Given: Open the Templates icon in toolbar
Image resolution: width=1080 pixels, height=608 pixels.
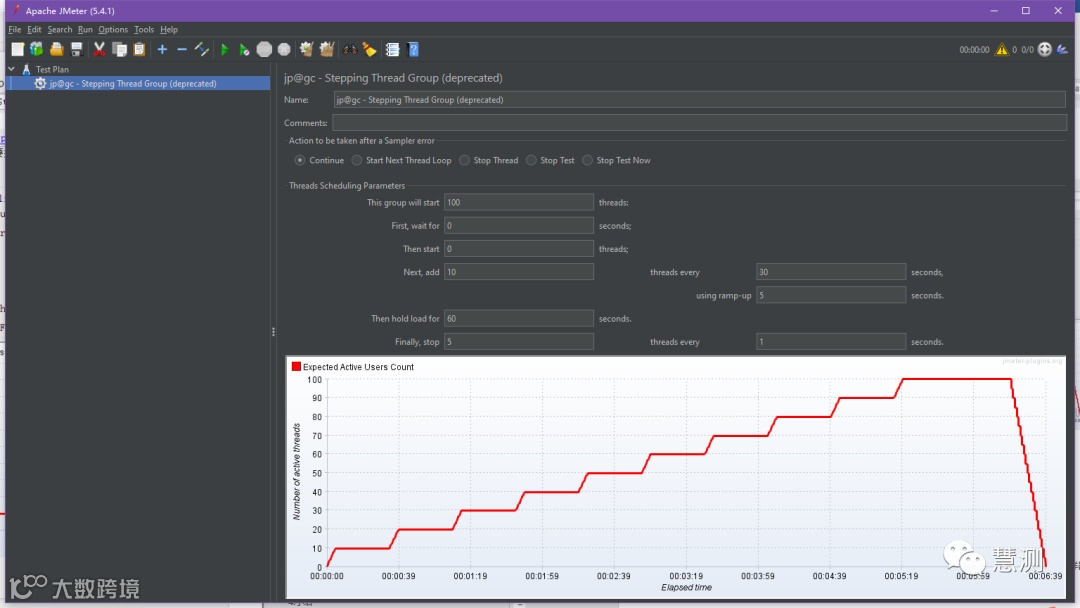Looking at the screenshot, I should (x=37, y=49).
